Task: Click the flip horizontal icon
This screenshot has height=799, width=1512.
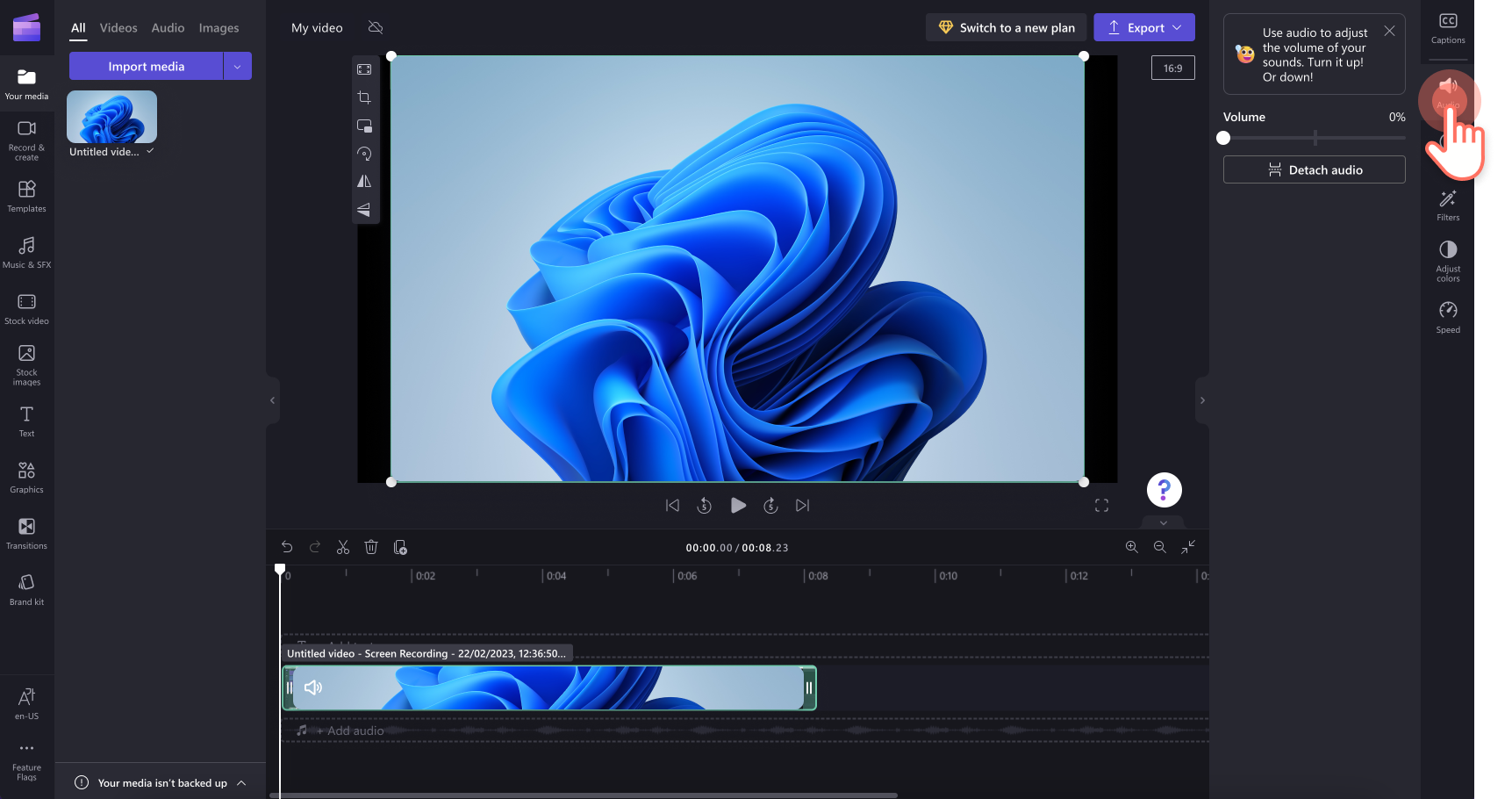Action: pyautogui.click(x=364, y=182)
